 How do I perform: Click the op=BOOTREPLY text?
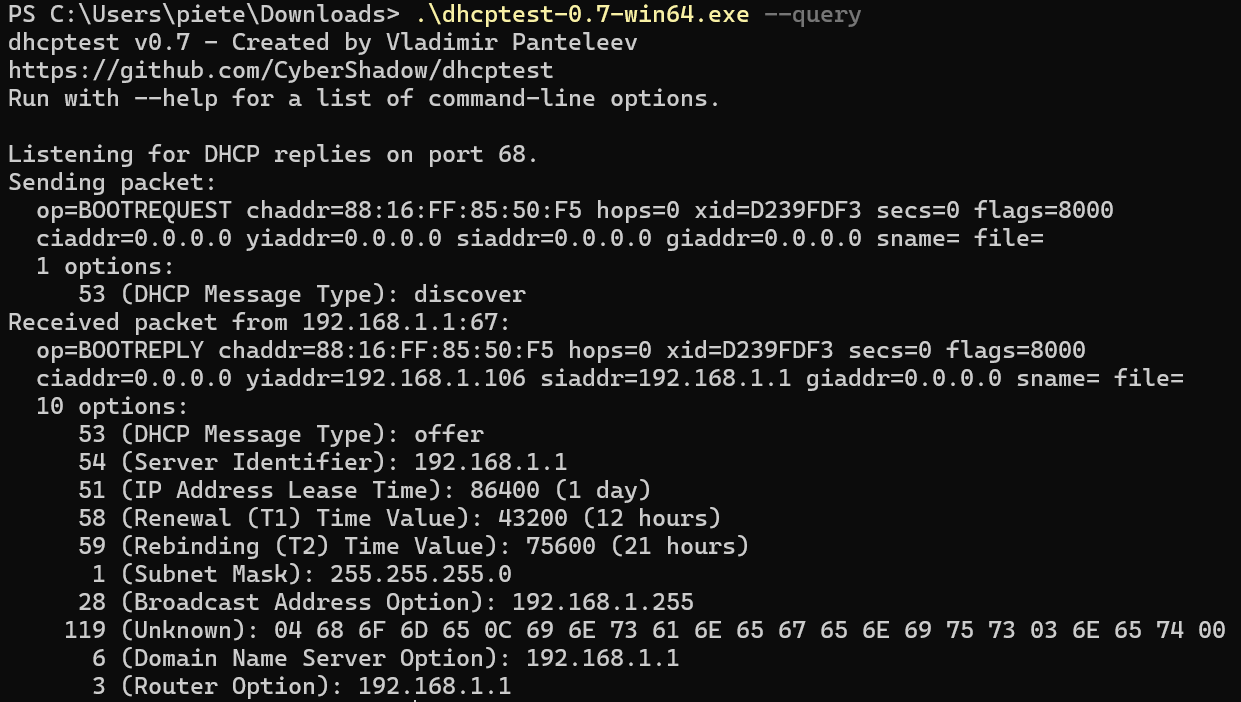pyautogui.click(x=120, y=350)
